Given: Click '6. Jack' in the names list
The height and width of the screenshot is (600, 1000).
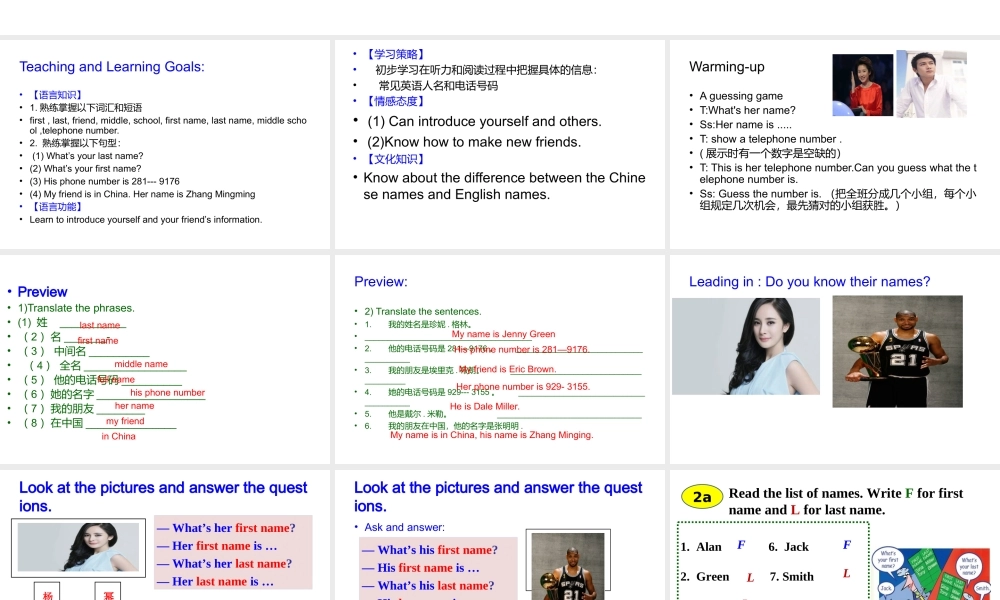Looking at the screenshot, I should [x=788, y=547].
